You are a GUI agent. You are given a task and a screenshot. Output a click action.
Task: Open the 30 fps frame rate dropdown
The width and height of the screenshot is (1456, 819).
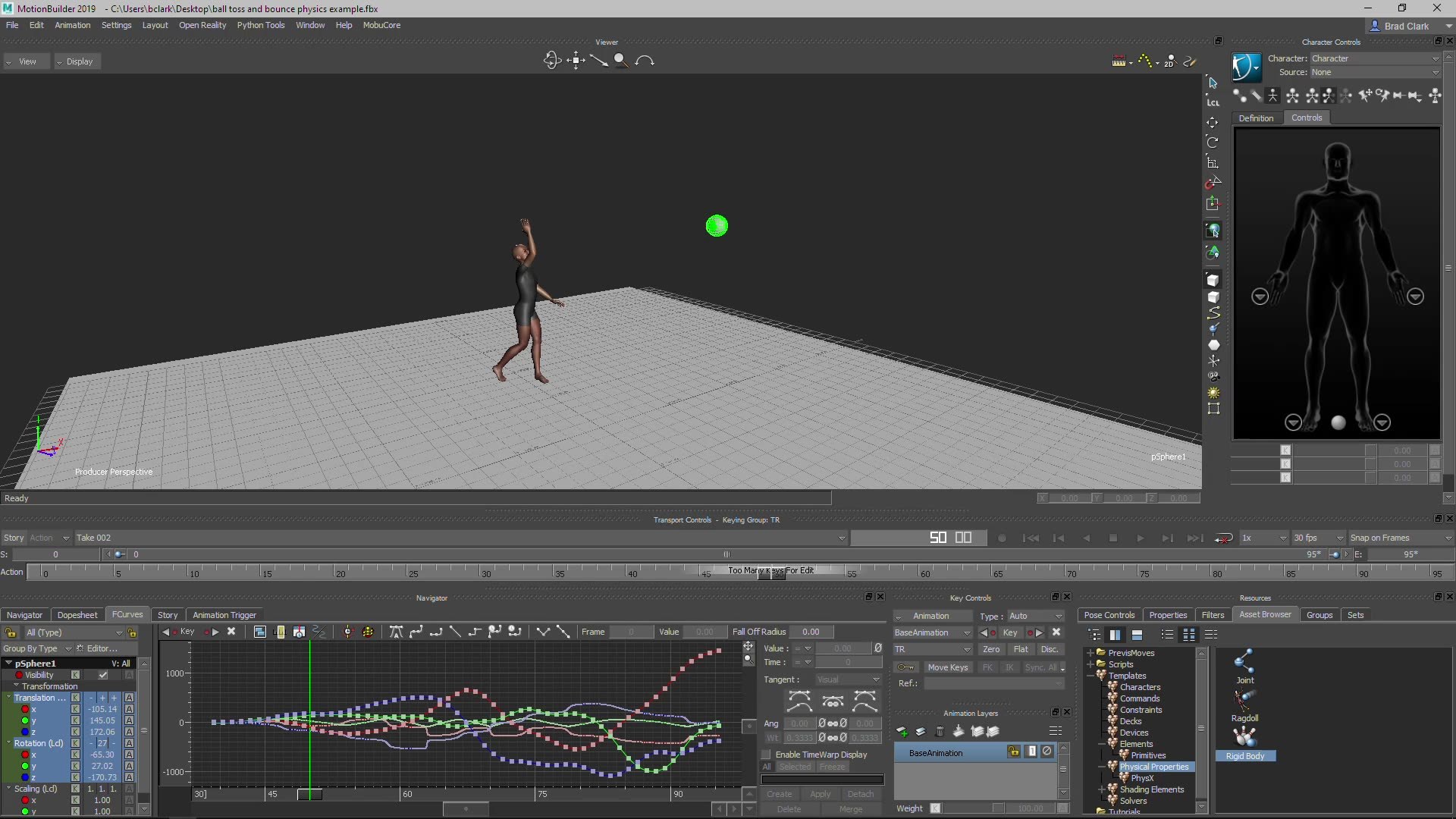pyautogui.click(x=1318, y=538)
